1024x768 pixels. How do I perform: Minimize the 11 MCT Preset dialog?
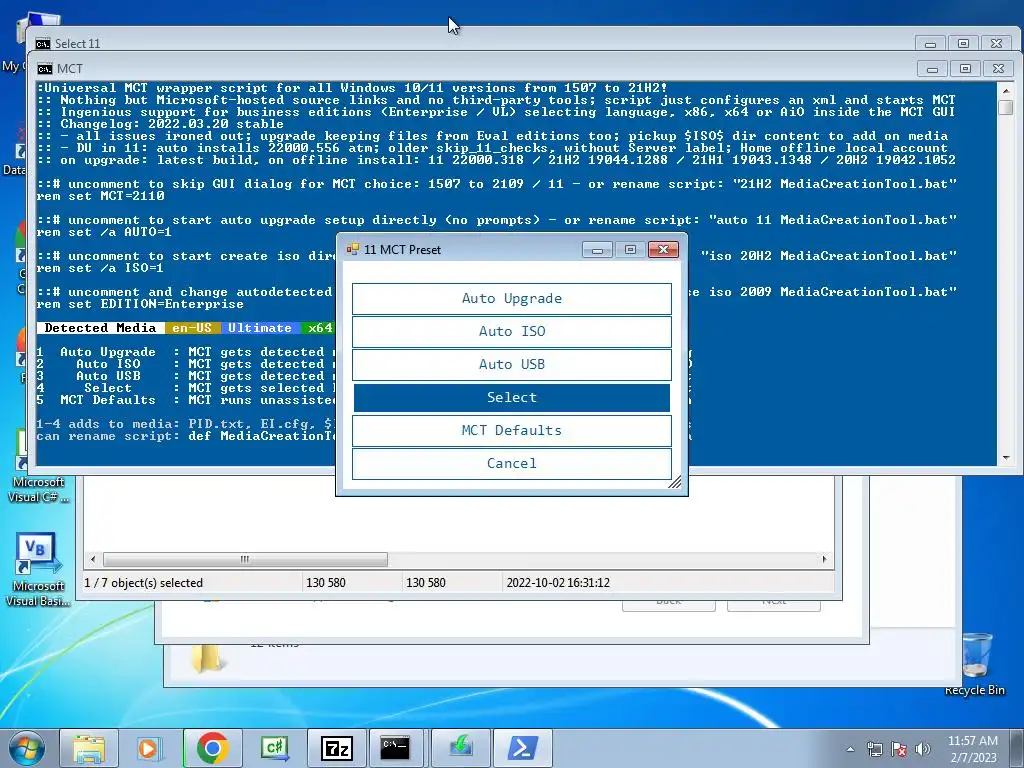597,249
